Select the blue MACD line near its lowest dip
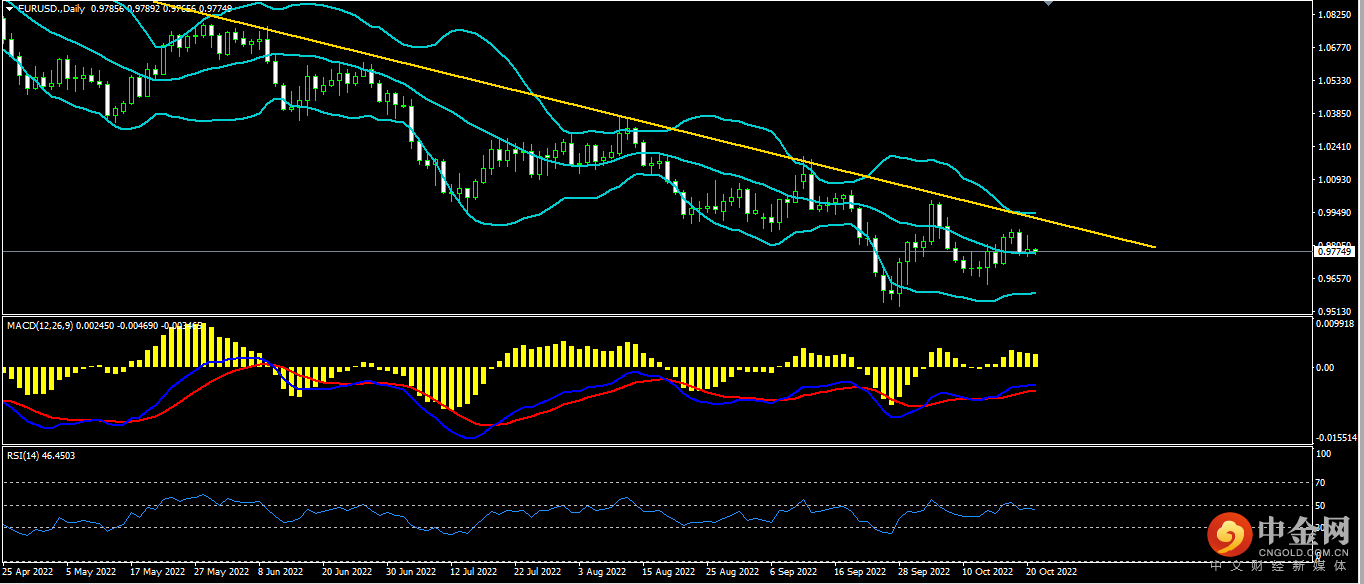Viewport: 1364px width, 584px height. 466,437
